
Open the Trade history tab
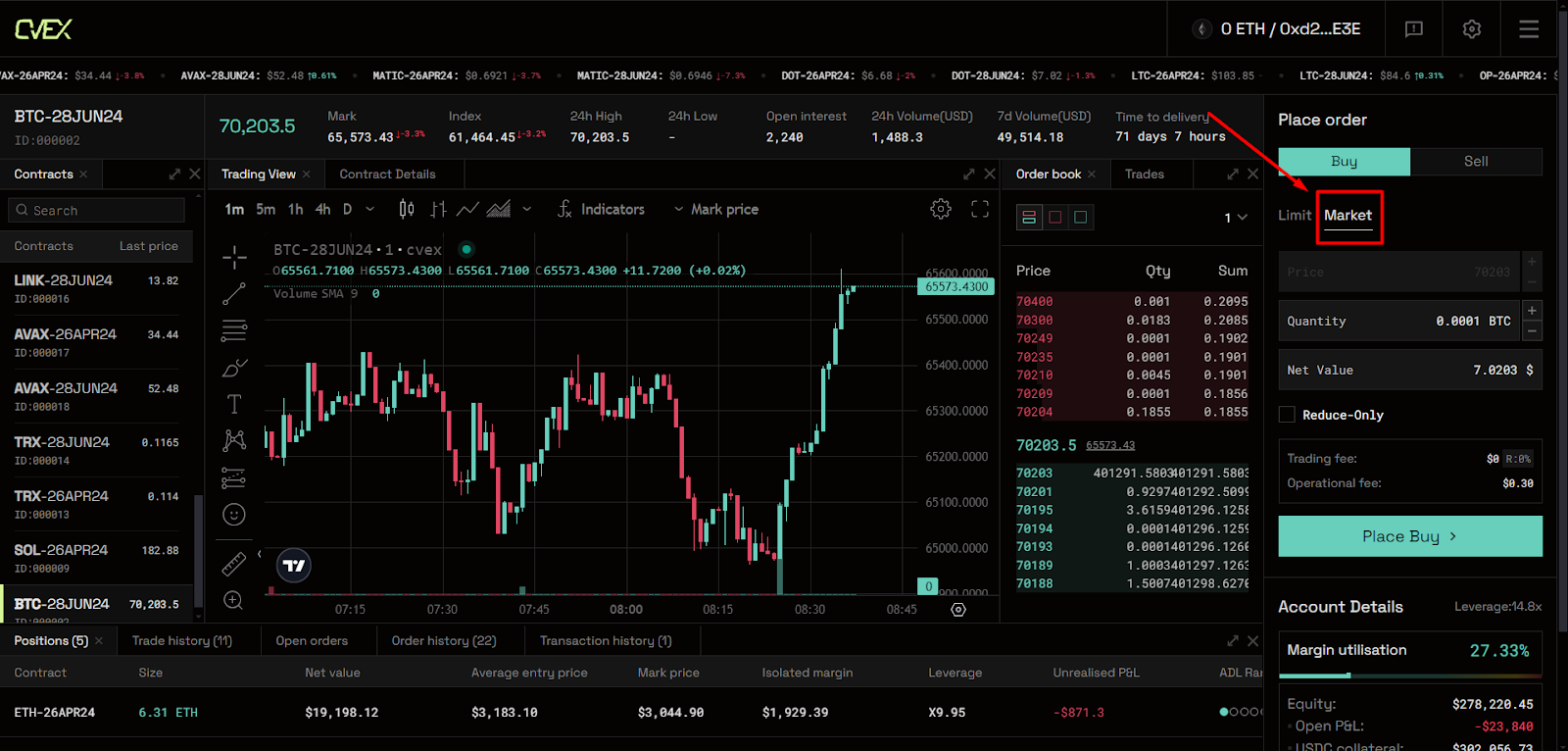coord(182,641)
